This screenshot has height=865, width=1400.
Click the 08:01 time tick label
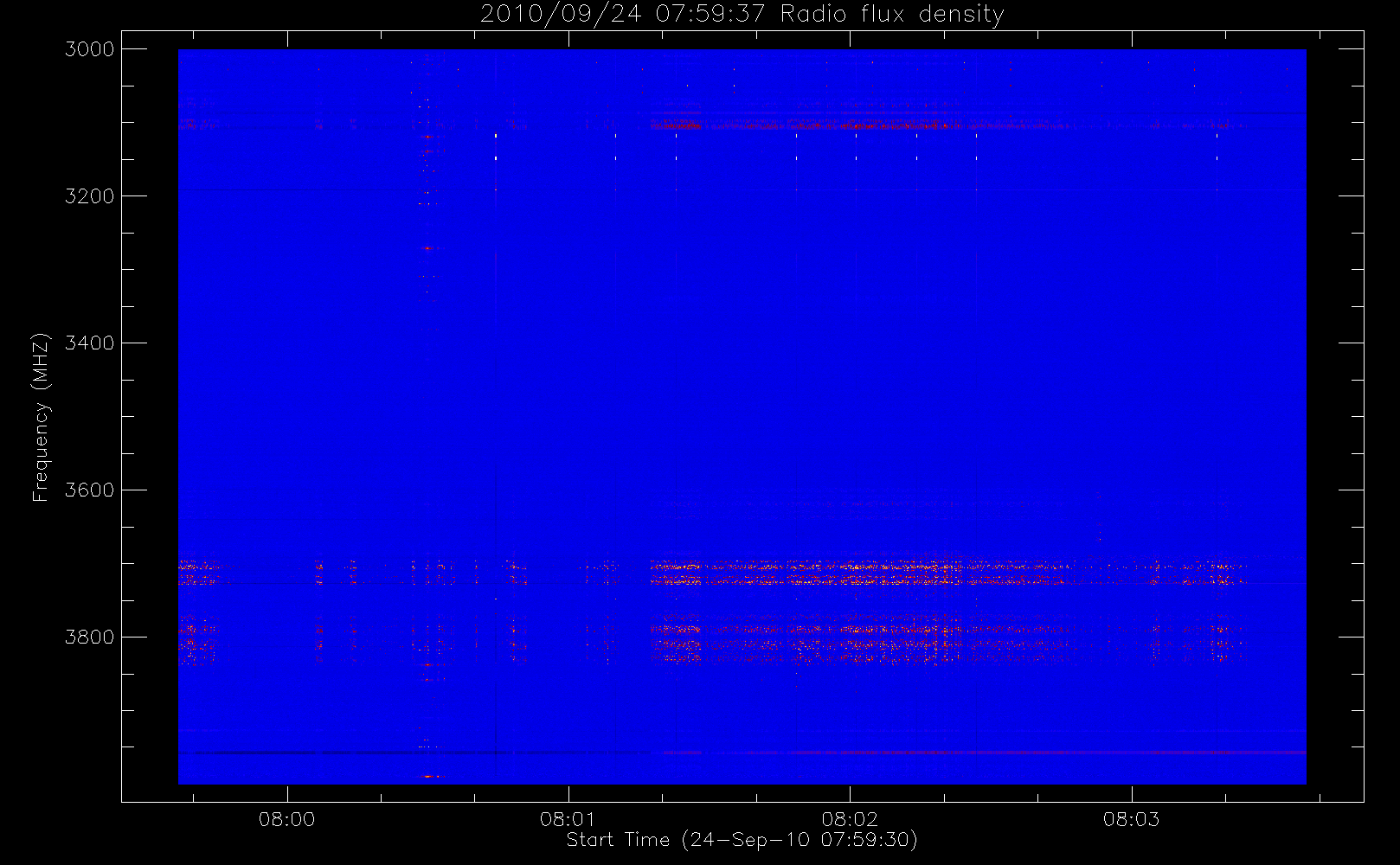click(x=568, y=819)
